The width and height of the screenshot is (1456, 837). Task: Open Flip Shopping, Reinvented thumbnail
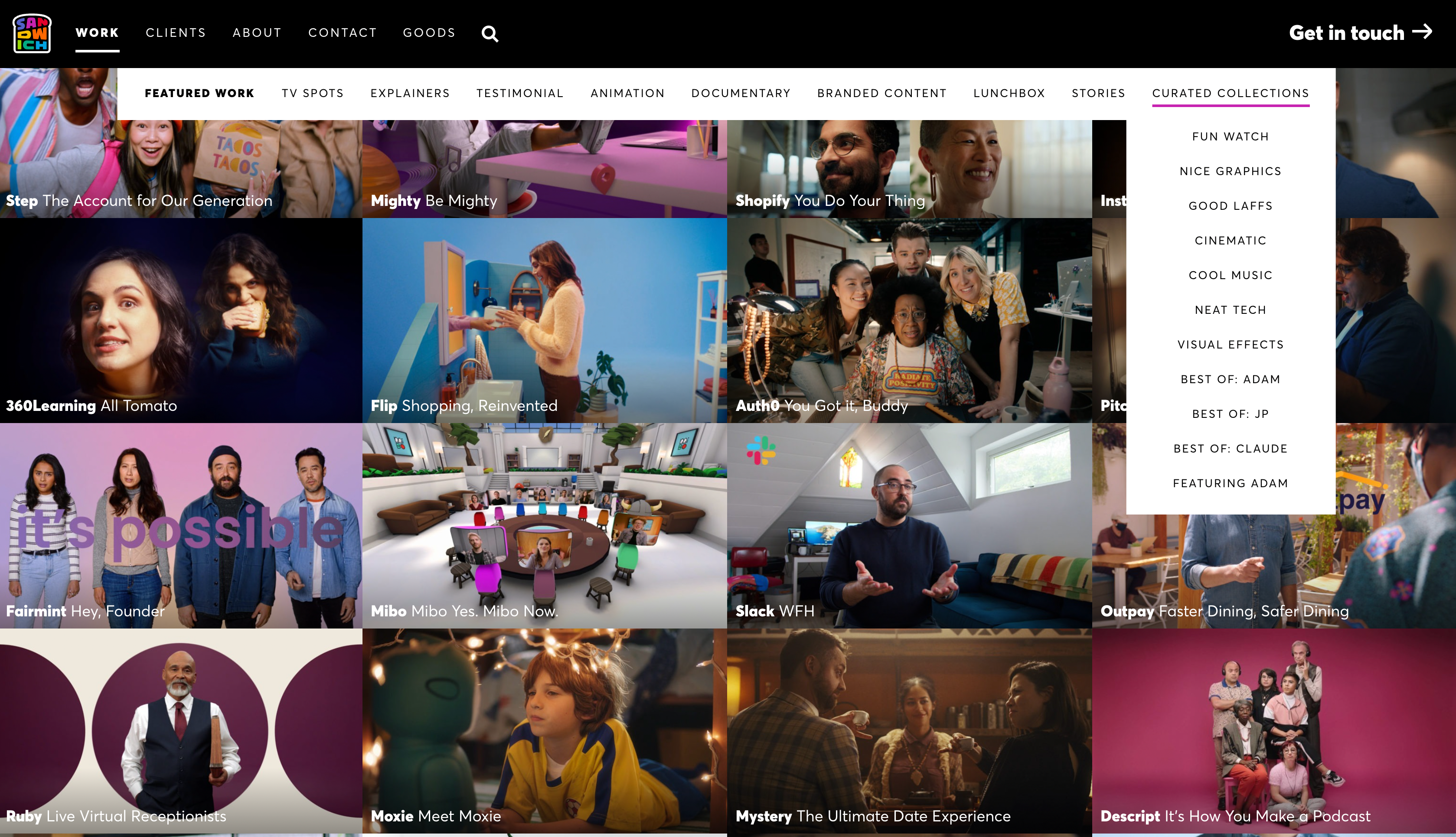544,320
